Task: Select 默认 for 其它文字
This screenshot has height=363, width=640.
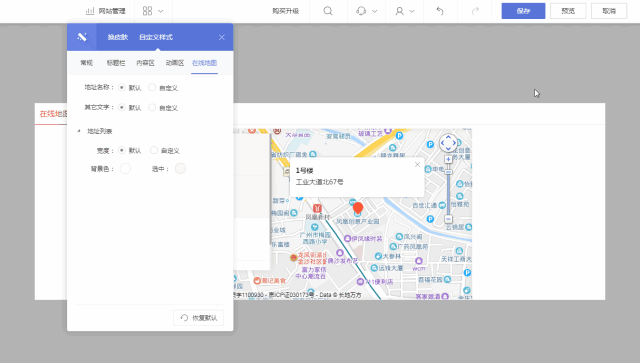Action: [x=122, y=107]
